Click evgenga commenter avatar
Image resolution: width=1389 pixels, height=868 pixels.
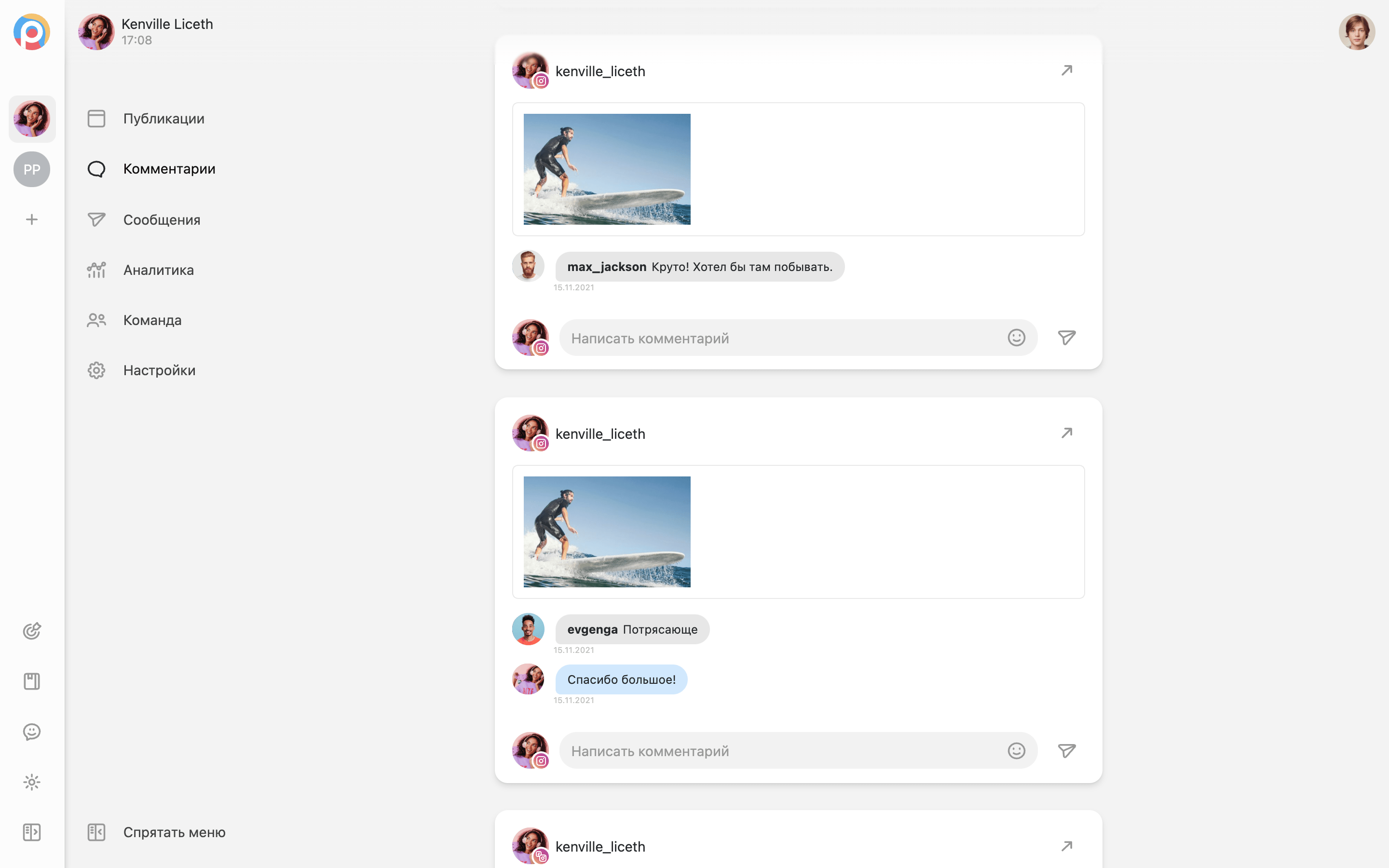528,629
